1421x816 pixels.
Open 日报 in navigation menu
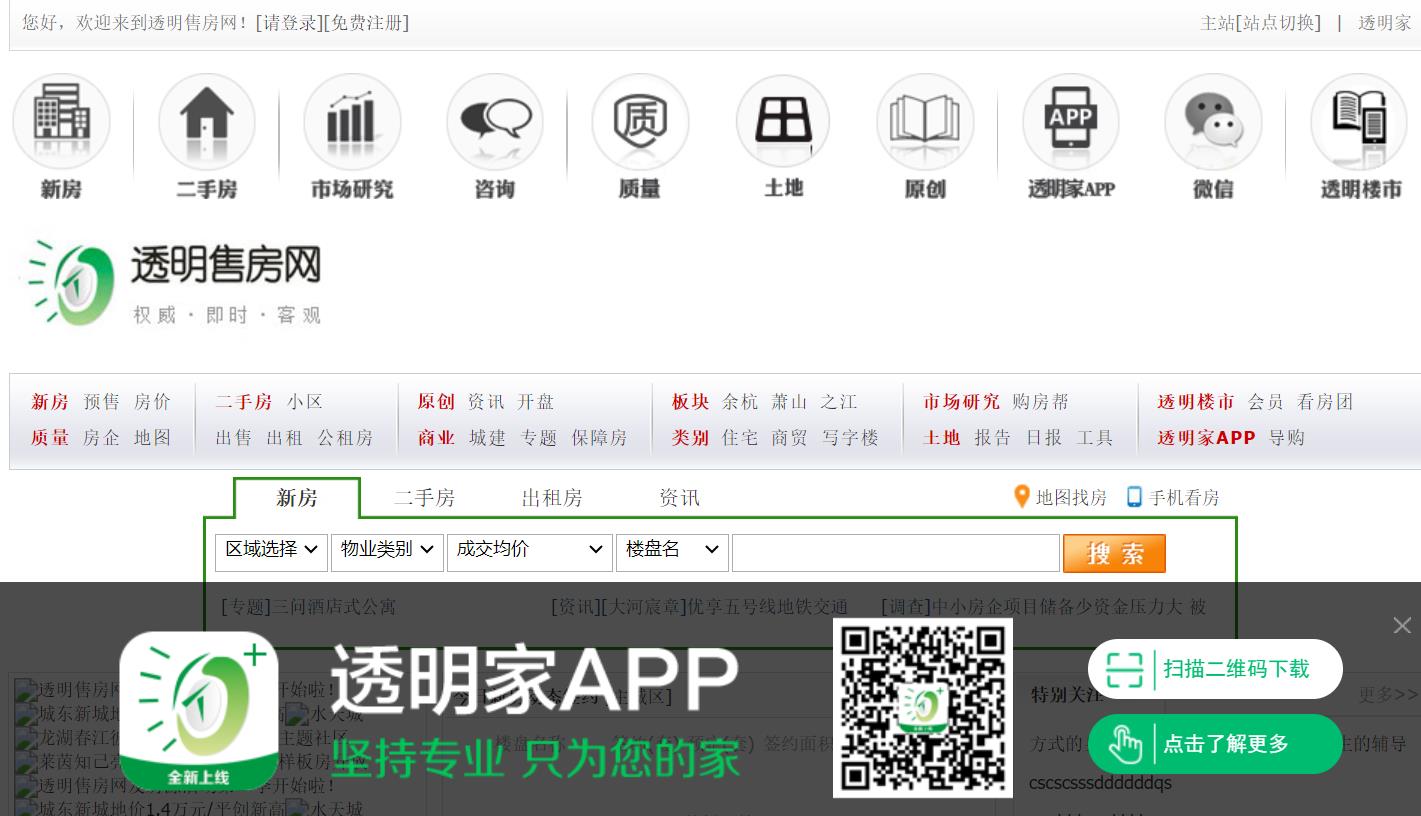click(1044, 438)
